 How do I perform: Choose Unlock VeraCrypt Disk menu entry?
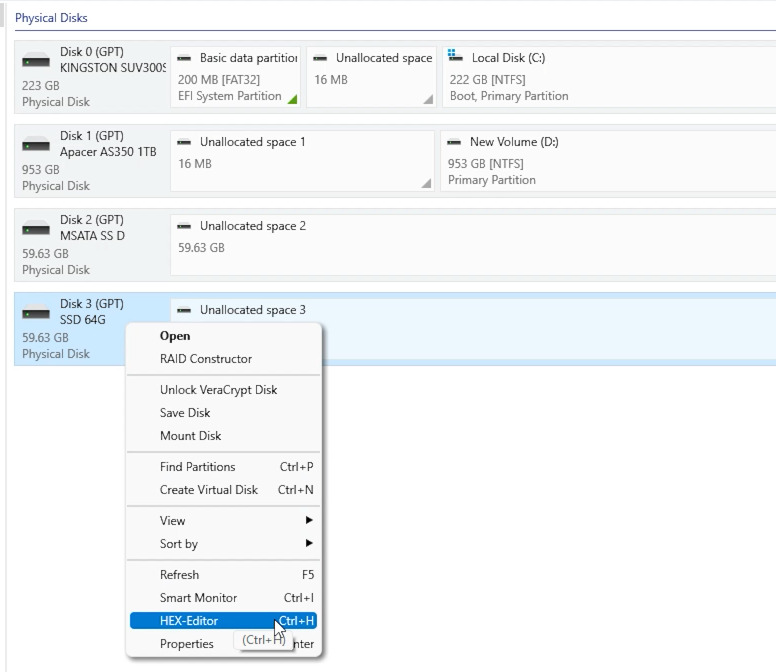coord(224,390)
